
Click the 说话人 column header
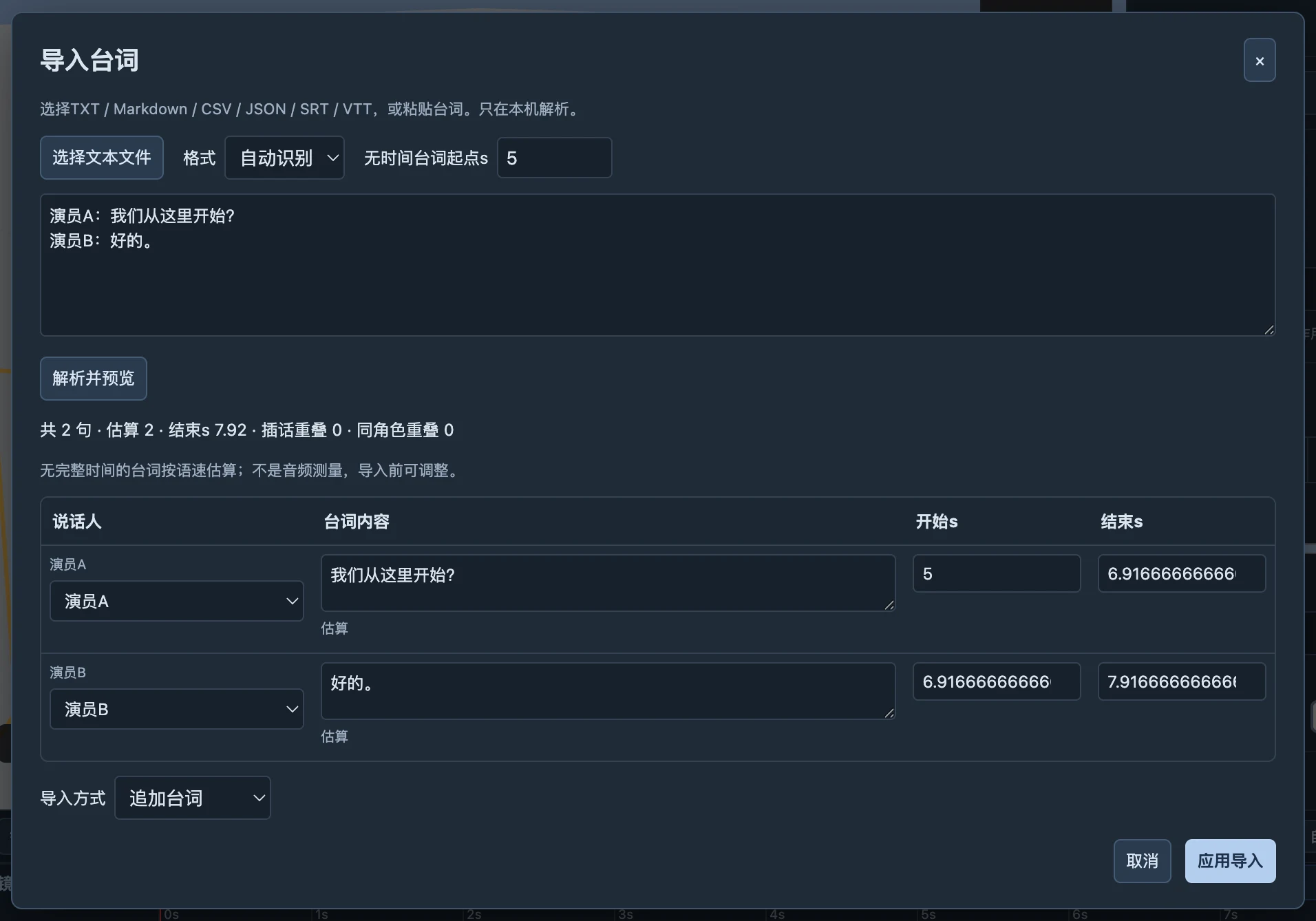[77, 522]
